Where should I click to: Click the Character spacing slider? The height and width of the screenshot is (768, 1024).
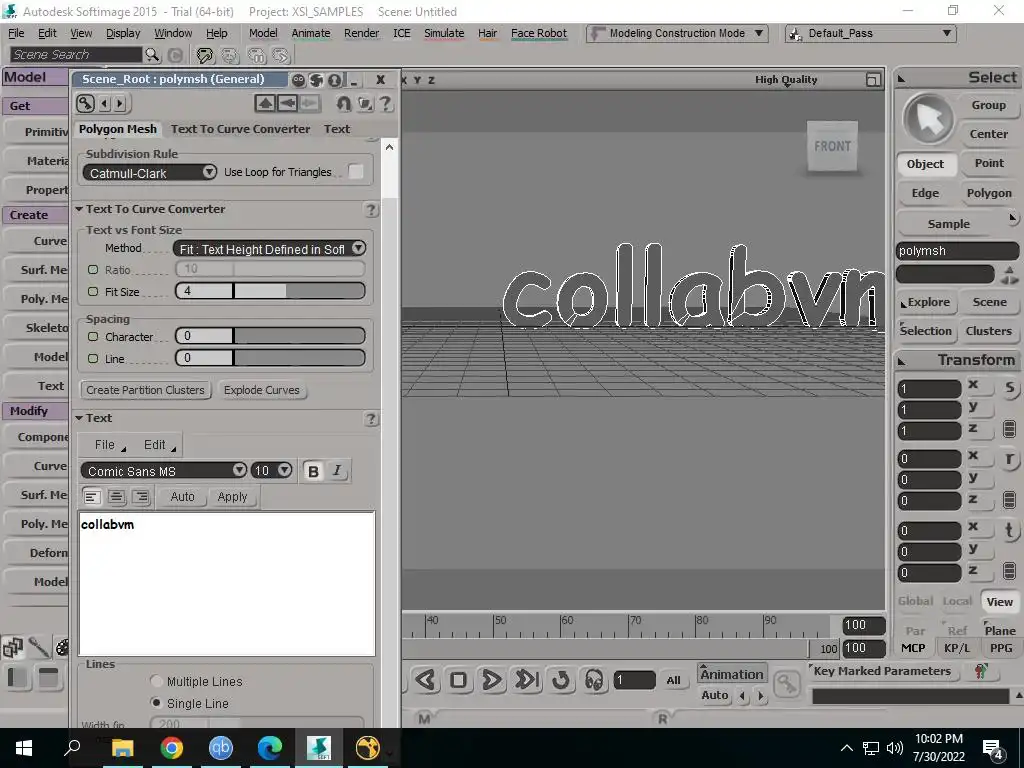[x=299, y=336]
